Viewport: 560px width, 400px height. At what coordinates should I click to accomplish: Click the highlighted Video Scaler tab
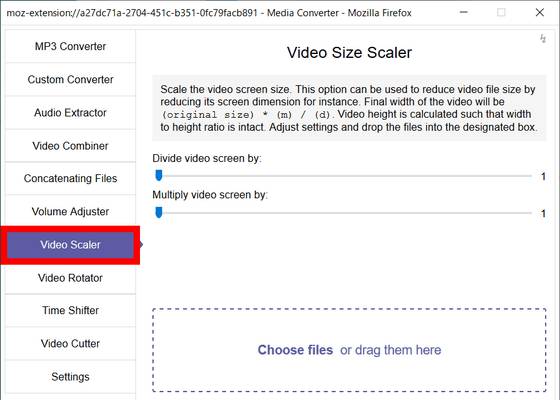70,245
